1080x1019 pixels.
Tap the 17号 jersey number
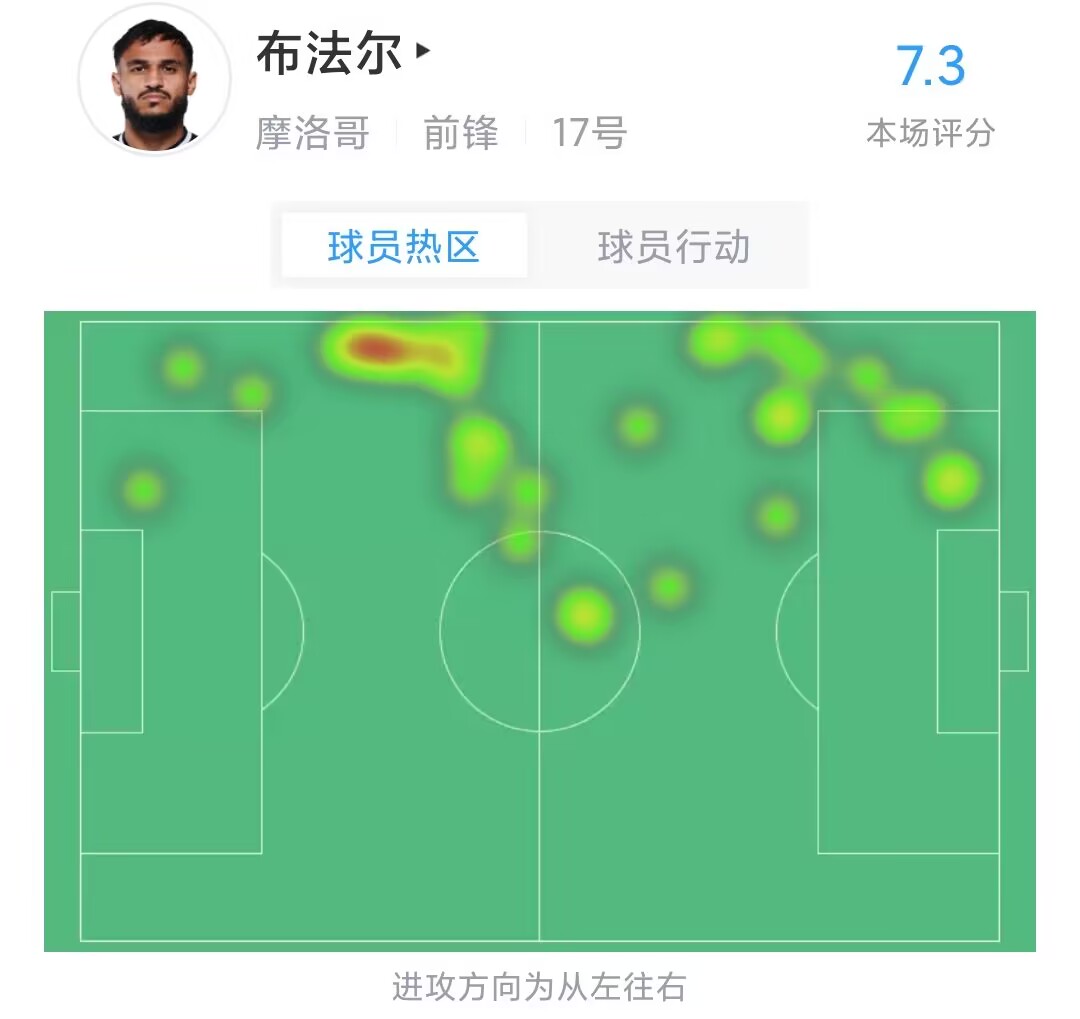click(x=590, y=132)
